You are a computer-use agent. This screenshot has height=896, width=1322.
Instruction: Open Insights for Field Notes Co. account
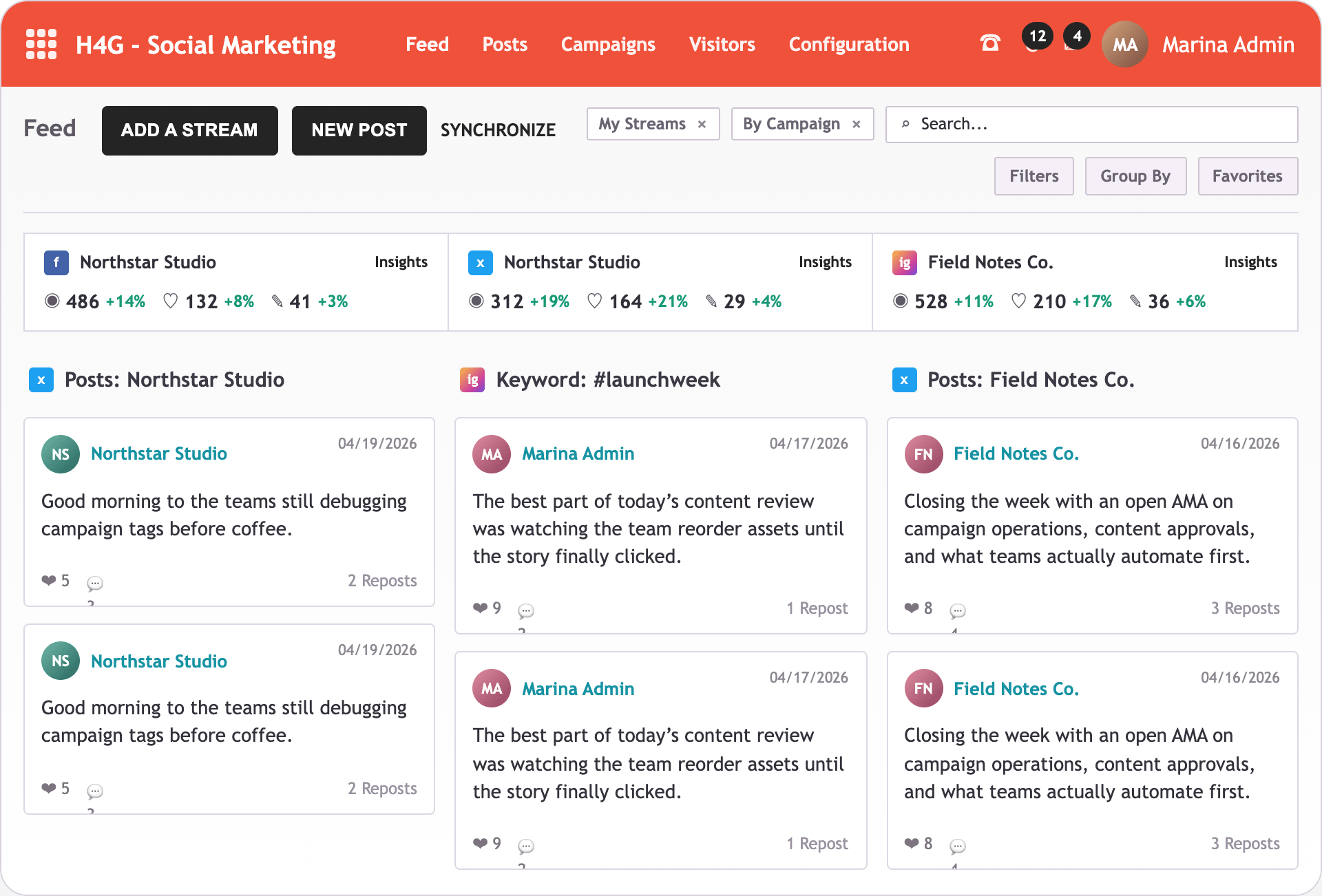point(1250,262)
